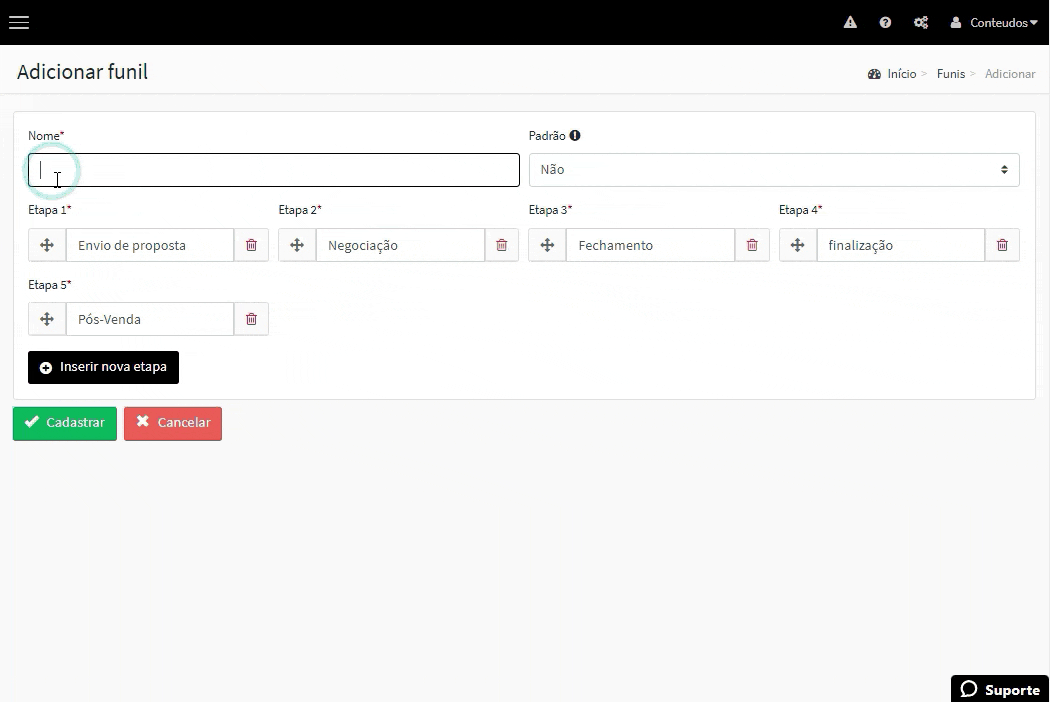1050x702 pixels.
Task: Click move handle of Pós-Venda stage
Action: [x=47, y=319]
